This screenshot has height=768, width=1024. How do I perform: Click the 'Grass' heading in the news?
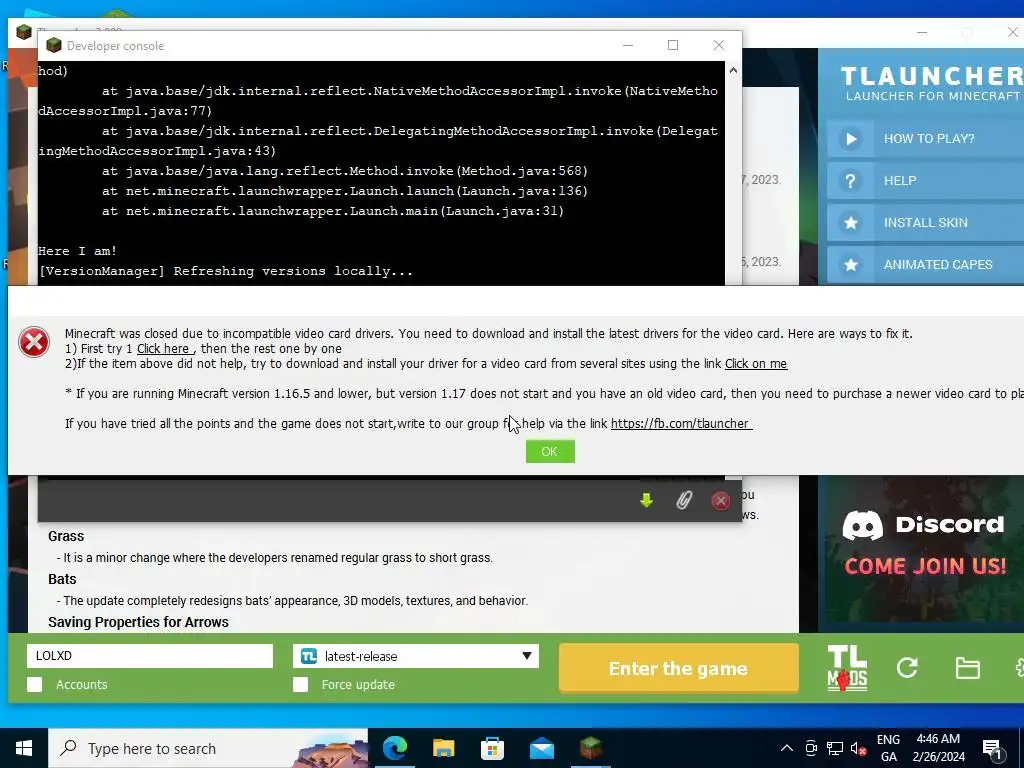pos(66,536)
